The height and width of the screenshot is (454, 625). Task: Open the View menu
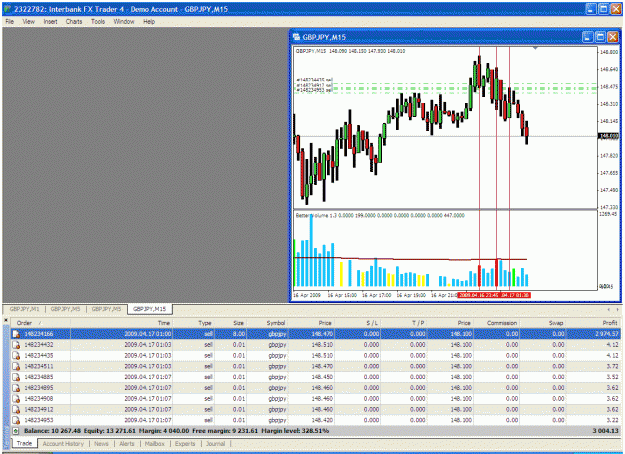28,22
